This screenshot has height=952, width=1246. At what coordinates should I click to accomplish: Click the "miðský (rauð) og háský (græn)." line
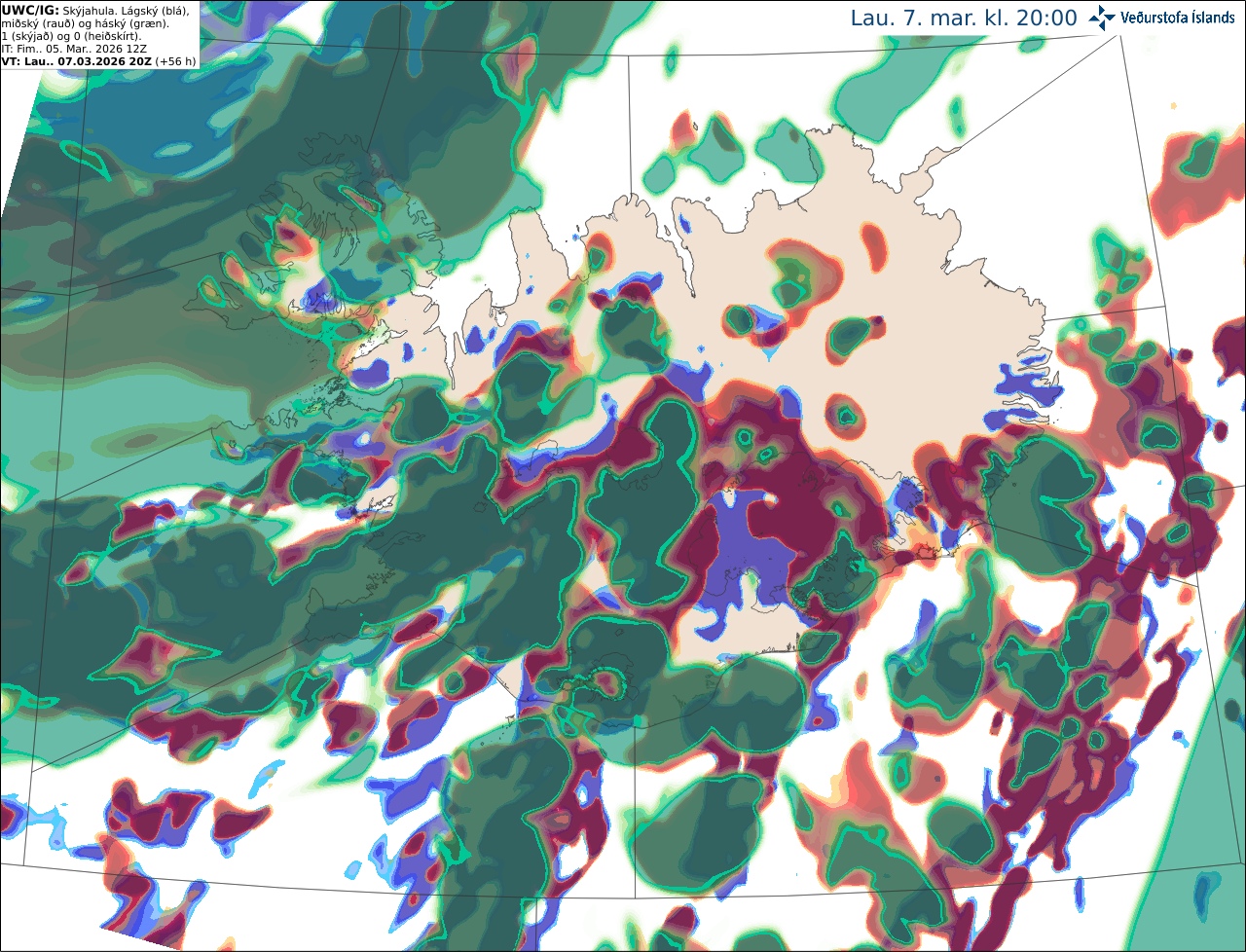(85, 22)
